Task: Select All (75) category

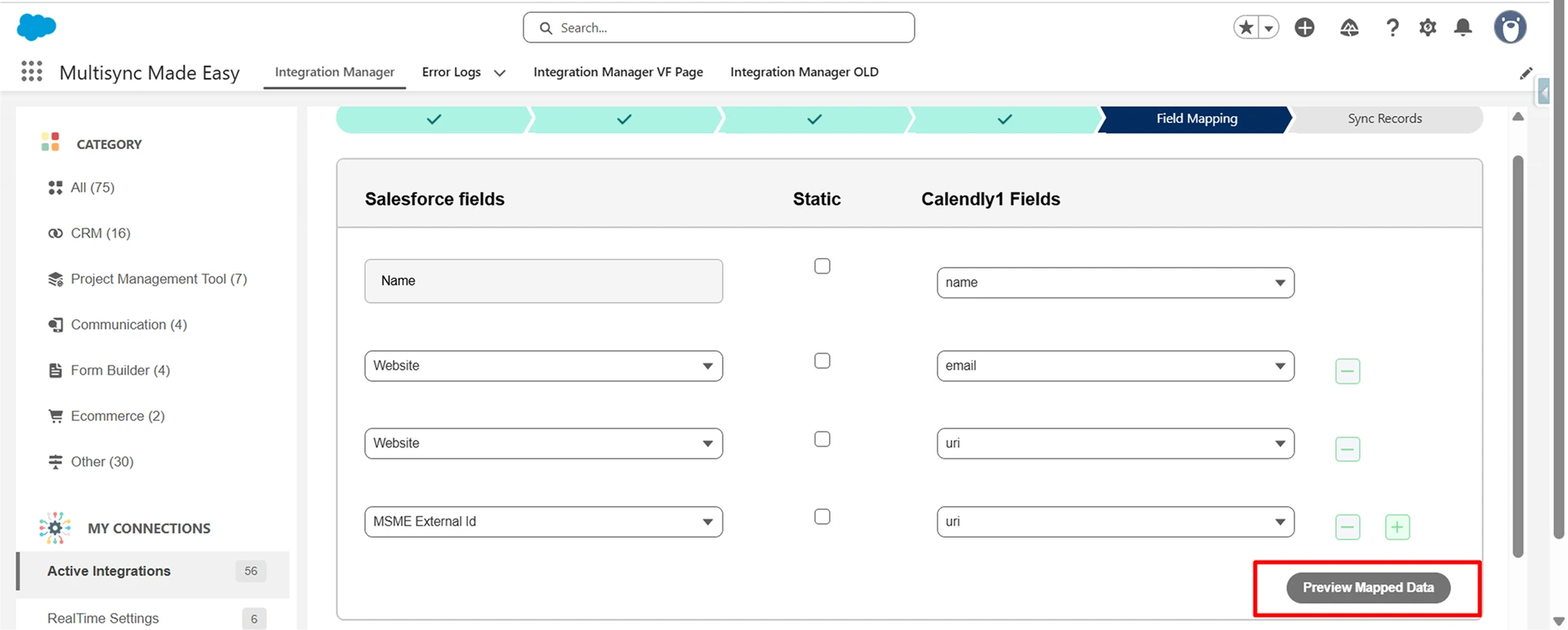Action: click(x=92, y=188)
